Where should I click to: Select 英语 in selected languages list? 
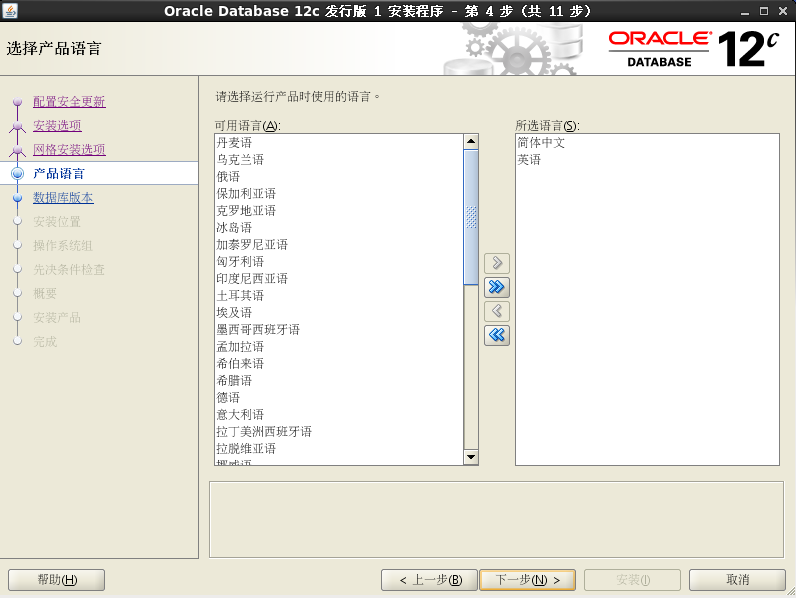coord(647,160)
